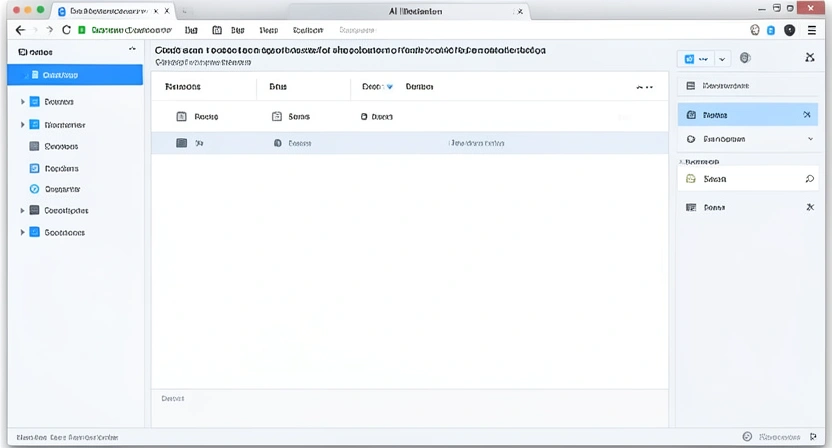Viewport: 832px width, 448px height.
Task: Click the blue icon of last sidebar item
Action: pos(34,232)
